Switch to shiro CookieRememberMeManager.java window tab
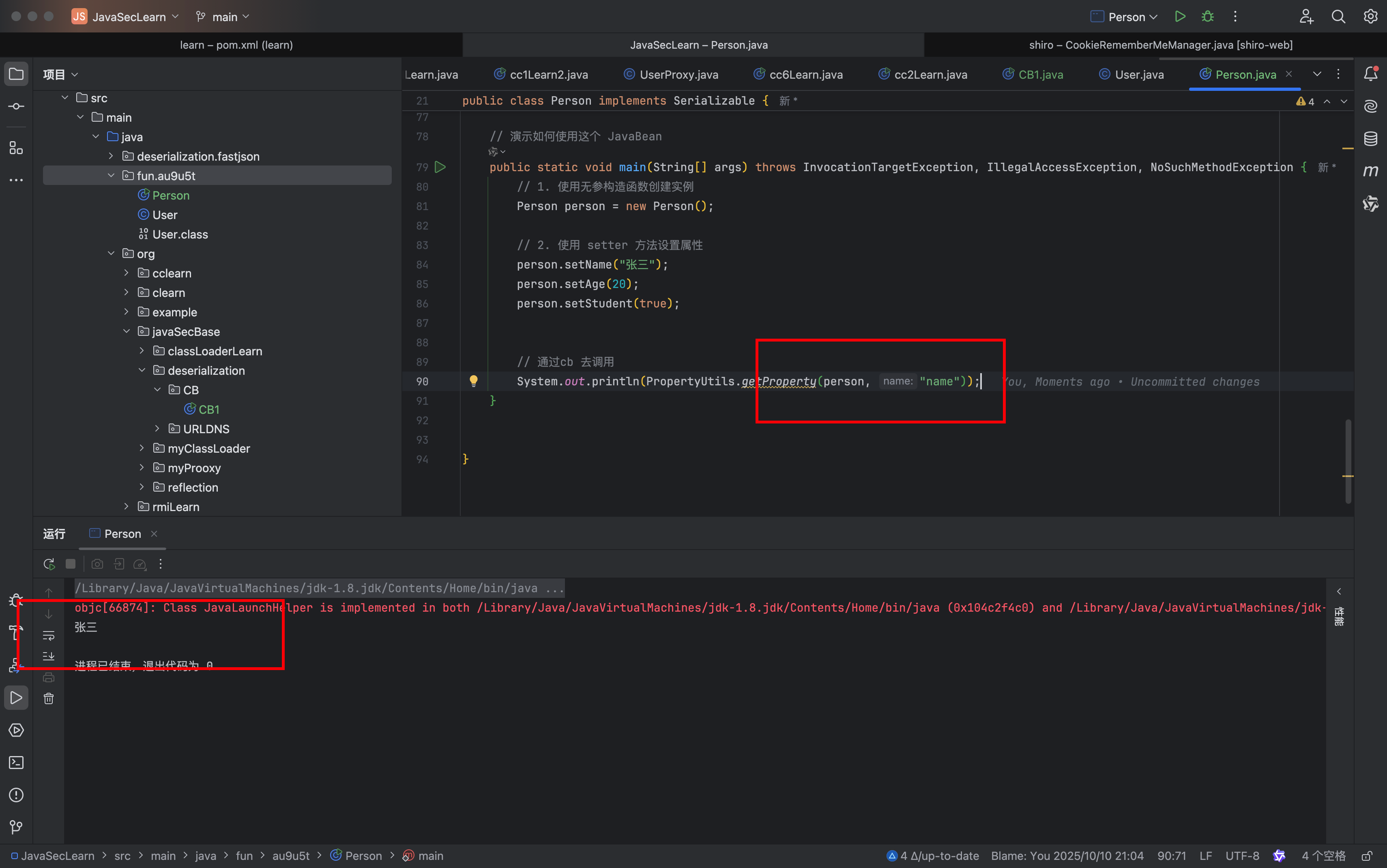1387x868 pixels. tap(1160, 45)
